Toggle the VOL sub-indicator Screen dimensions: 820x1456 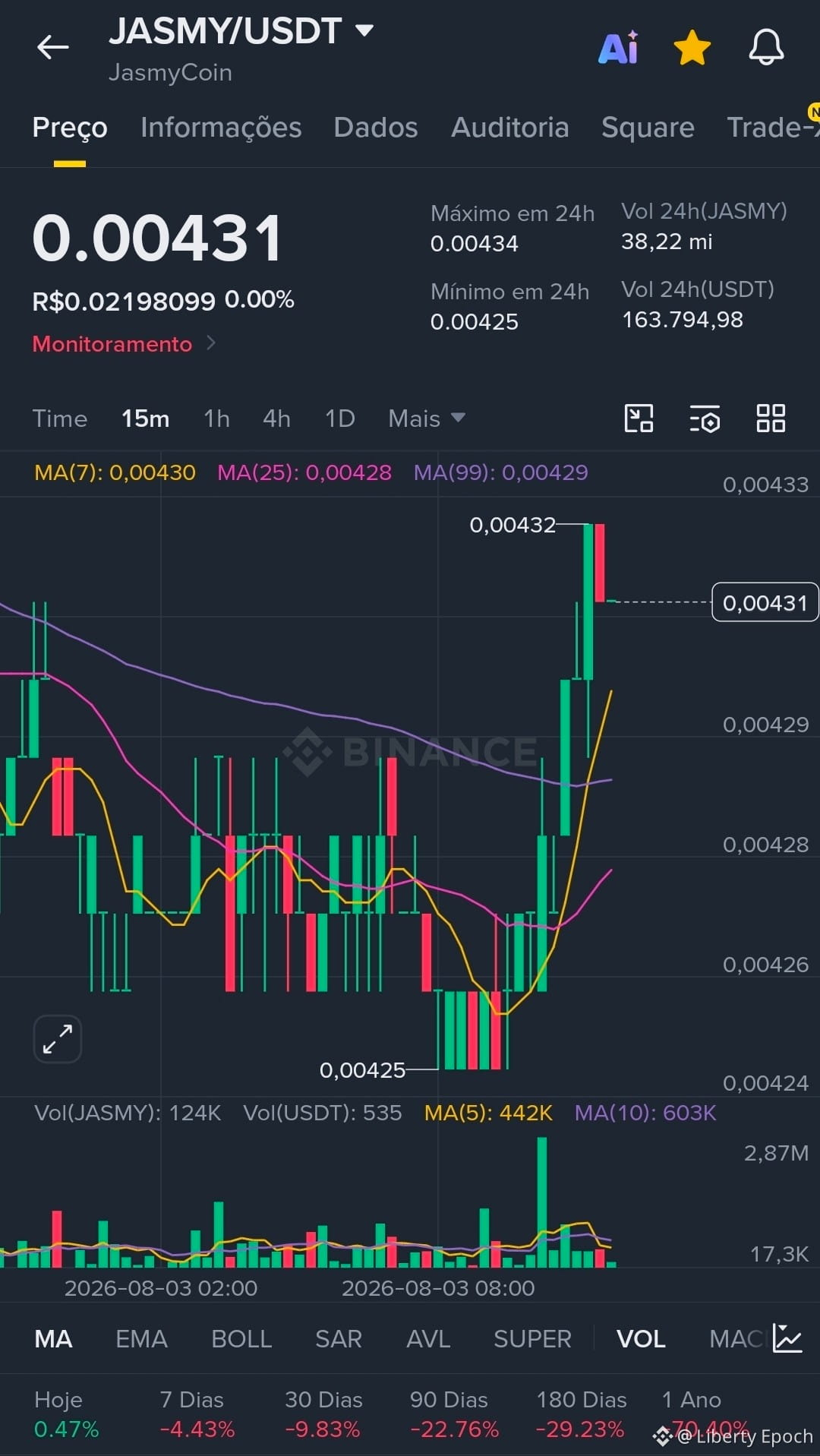tap(641, 1338)
